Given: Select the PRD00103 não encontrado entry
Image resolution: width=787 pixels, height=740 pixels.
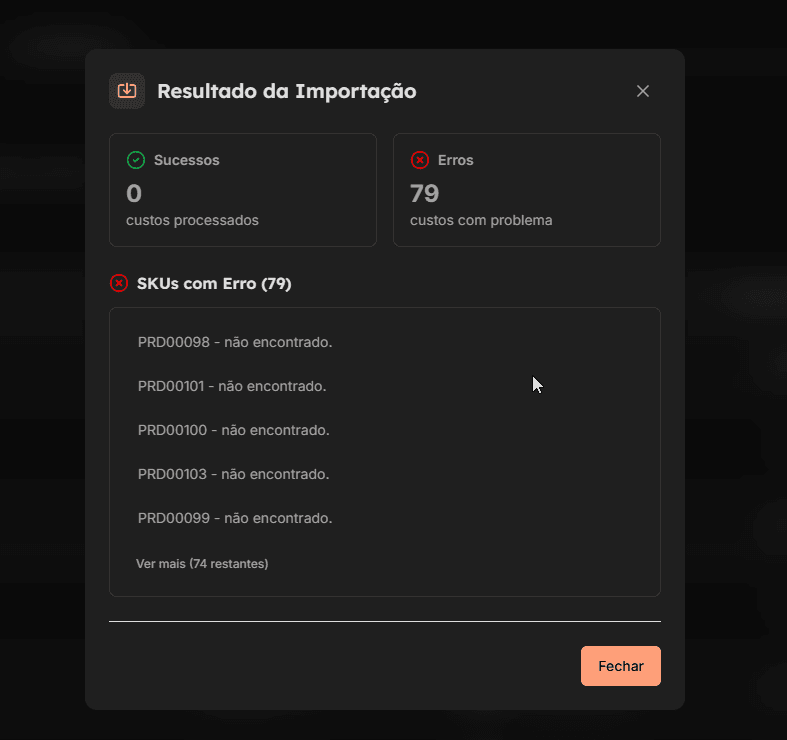Looking at the screenshot, I should tap(234, 474).
